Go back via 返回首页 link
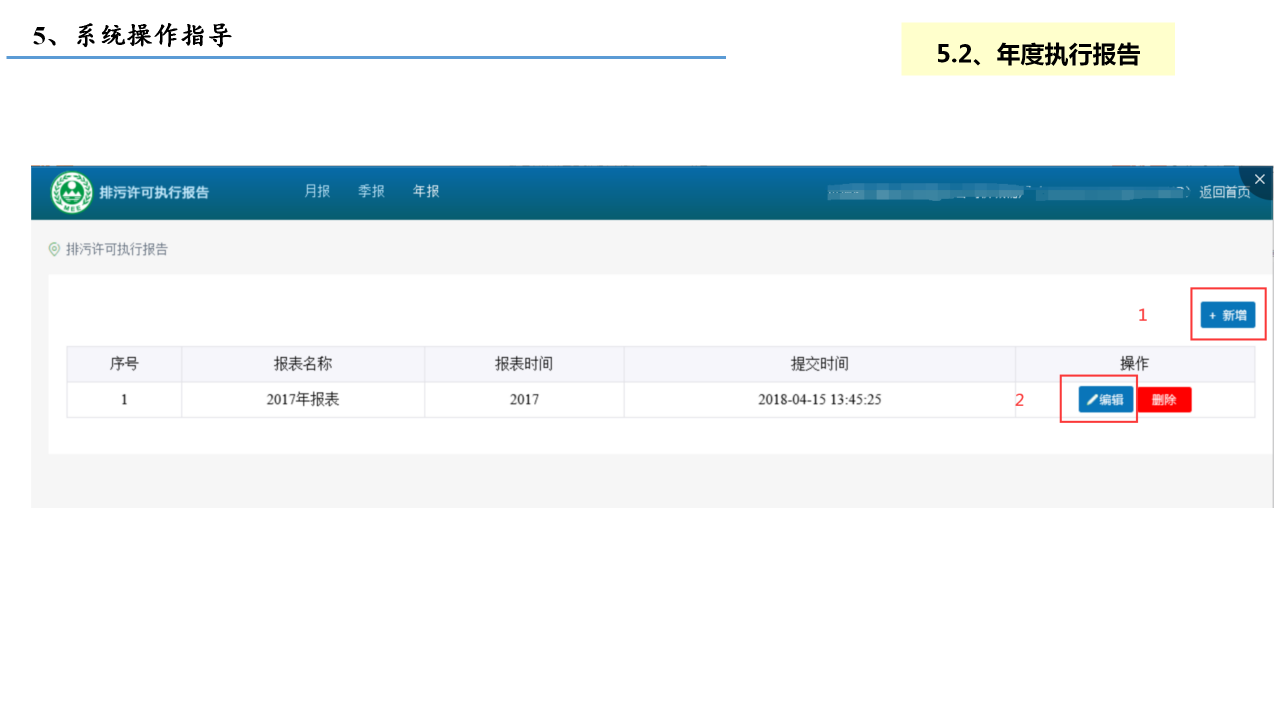 [x=1224, y=192]
